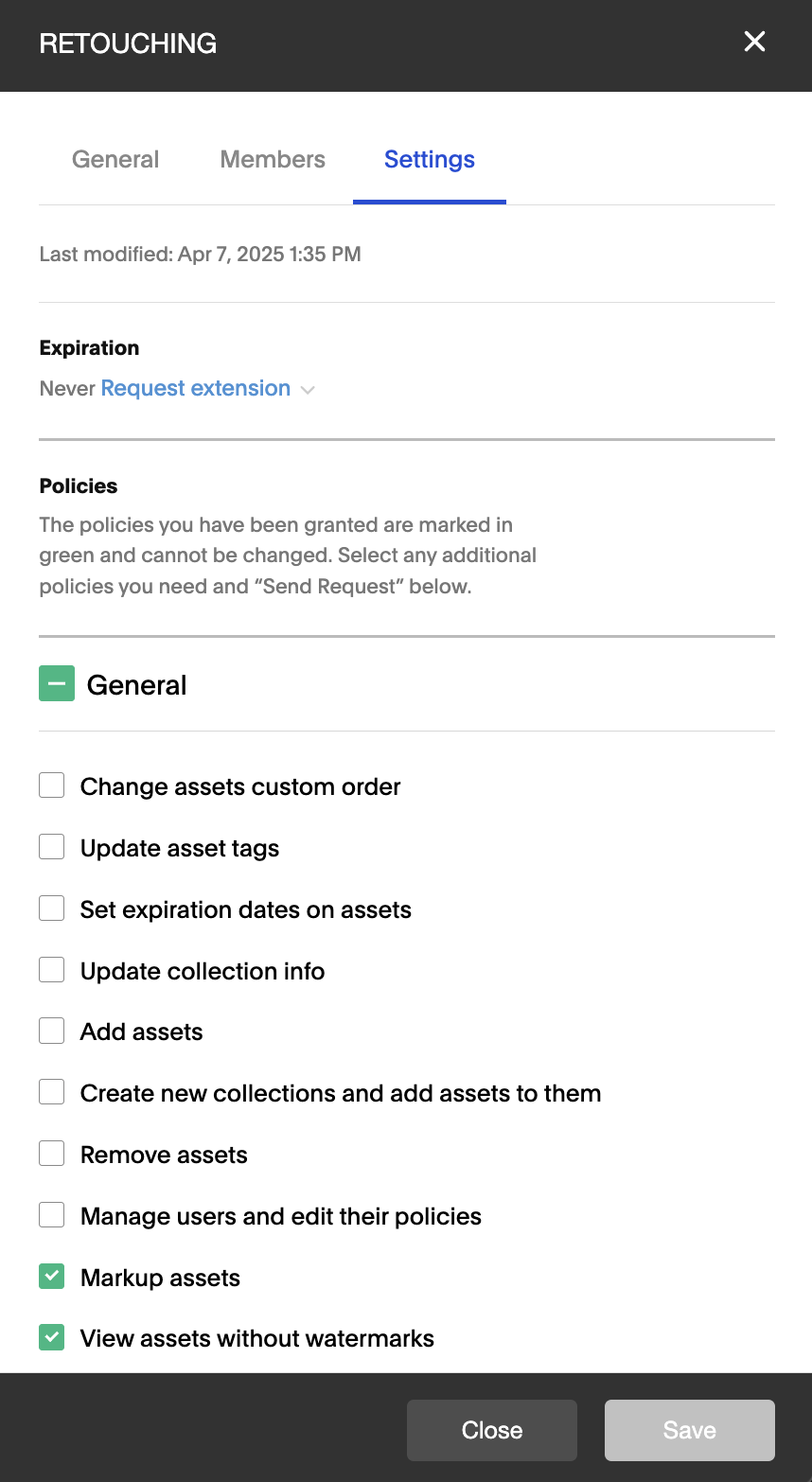Screen dimensions: 812x1482
Task: Check Update asset tags policy
Action: (x=52, y=847)
